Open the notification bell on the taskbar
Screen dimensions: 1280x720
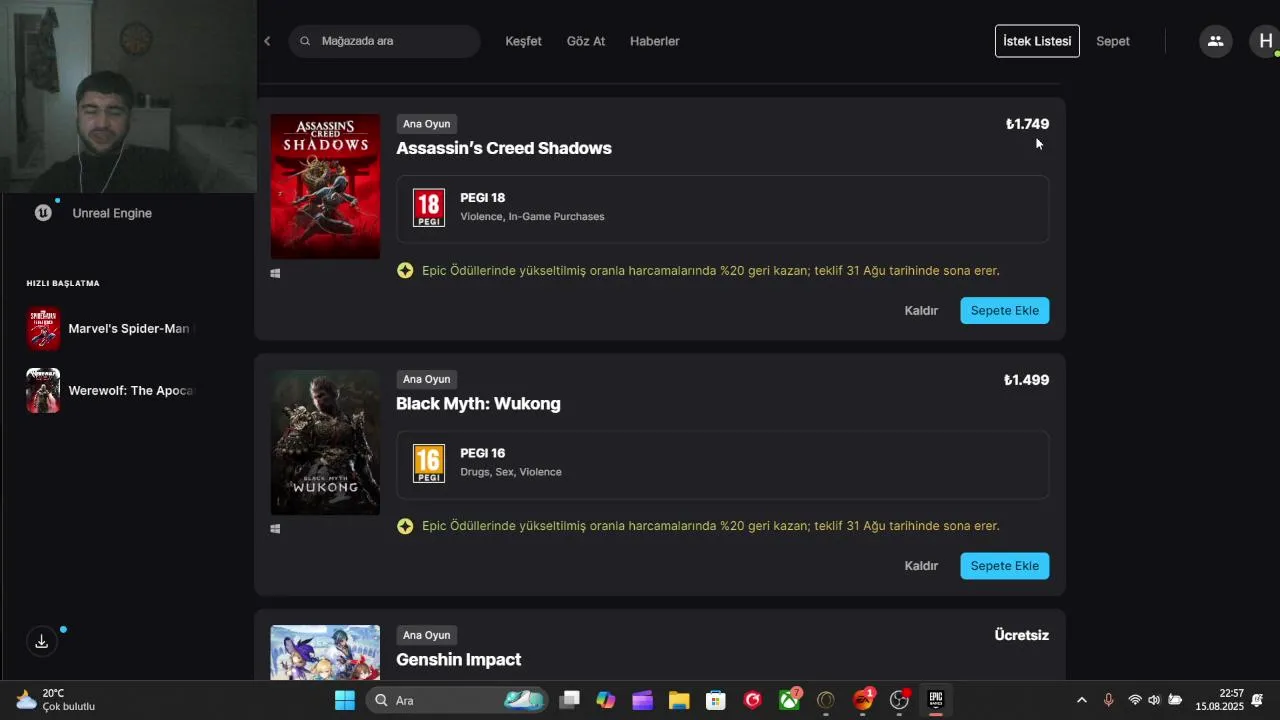point(1258,700)
